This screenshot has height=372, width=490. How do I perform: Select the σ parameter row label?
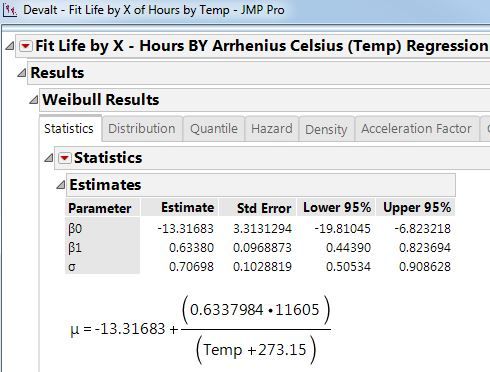72,267
